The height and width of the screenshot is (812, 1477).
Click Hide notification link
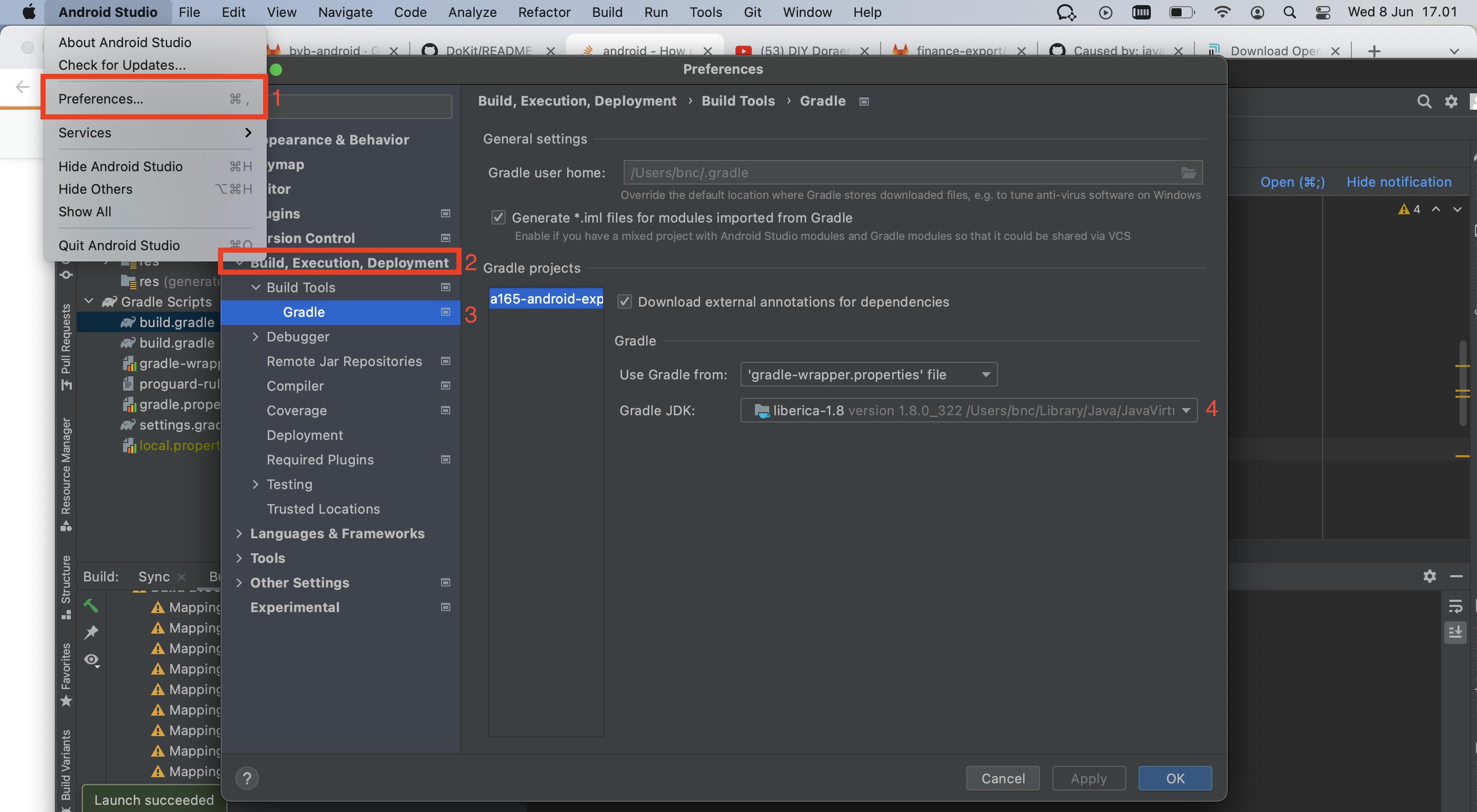[1399, 182]
